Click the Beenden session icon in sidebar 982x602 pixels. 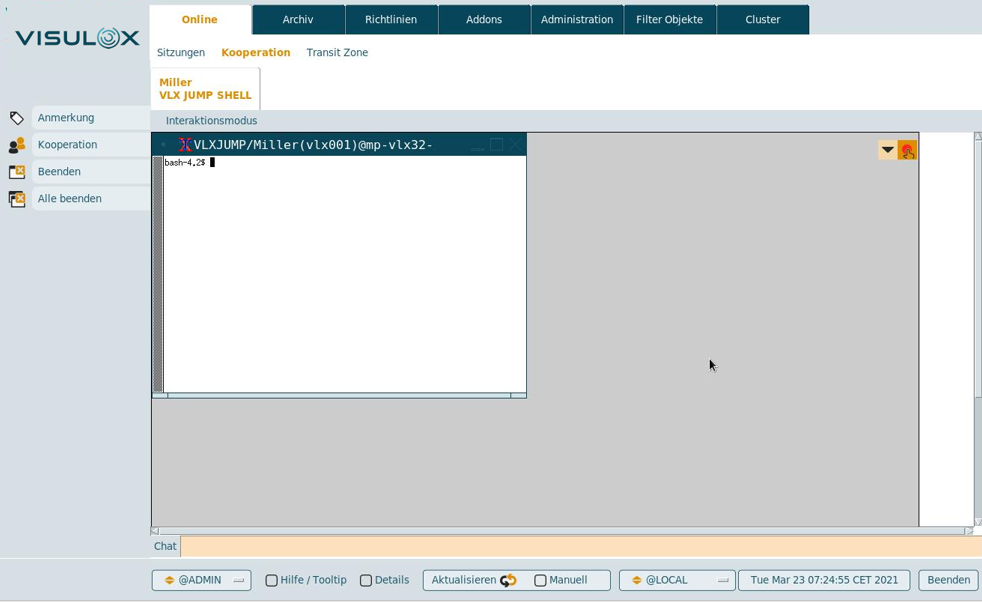pyautogui.click(x=17, y=172)
